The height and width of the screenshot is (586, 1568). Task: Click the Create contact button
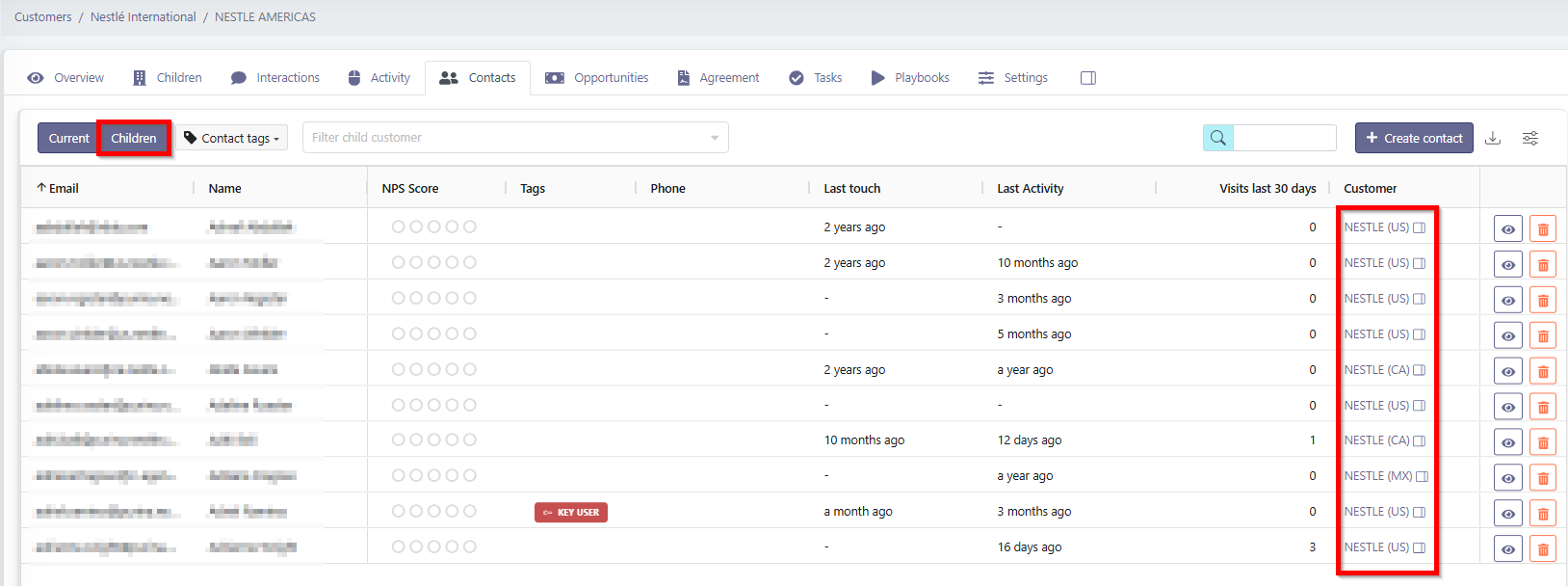point(1413,138)
